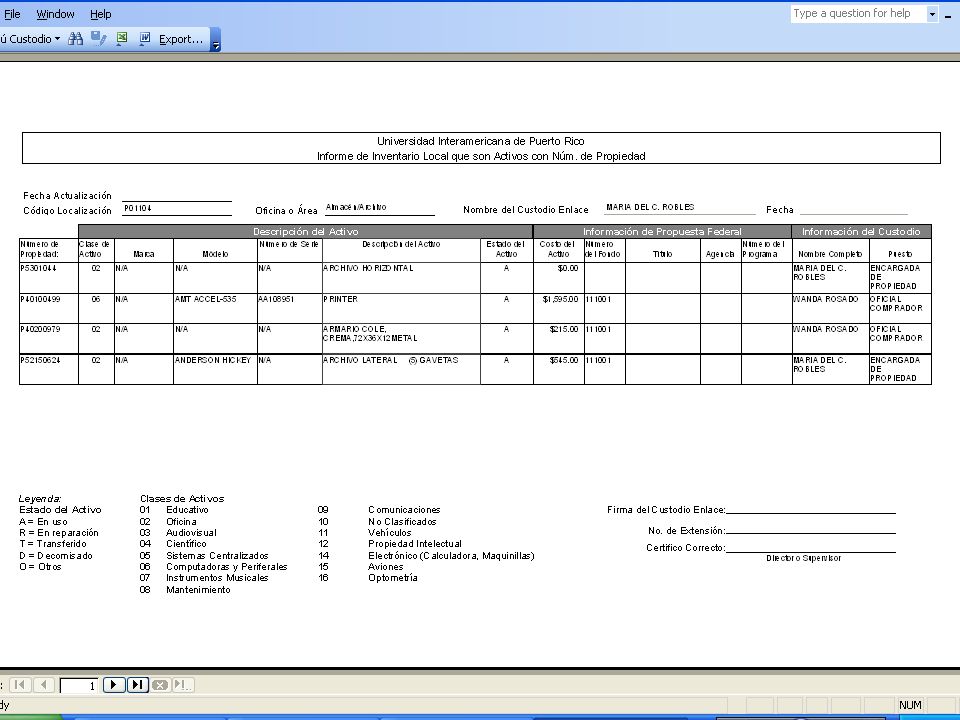Viewport: 960px width, 720px height.
Task: Click the Word export icon
Action: pos(144,39)
